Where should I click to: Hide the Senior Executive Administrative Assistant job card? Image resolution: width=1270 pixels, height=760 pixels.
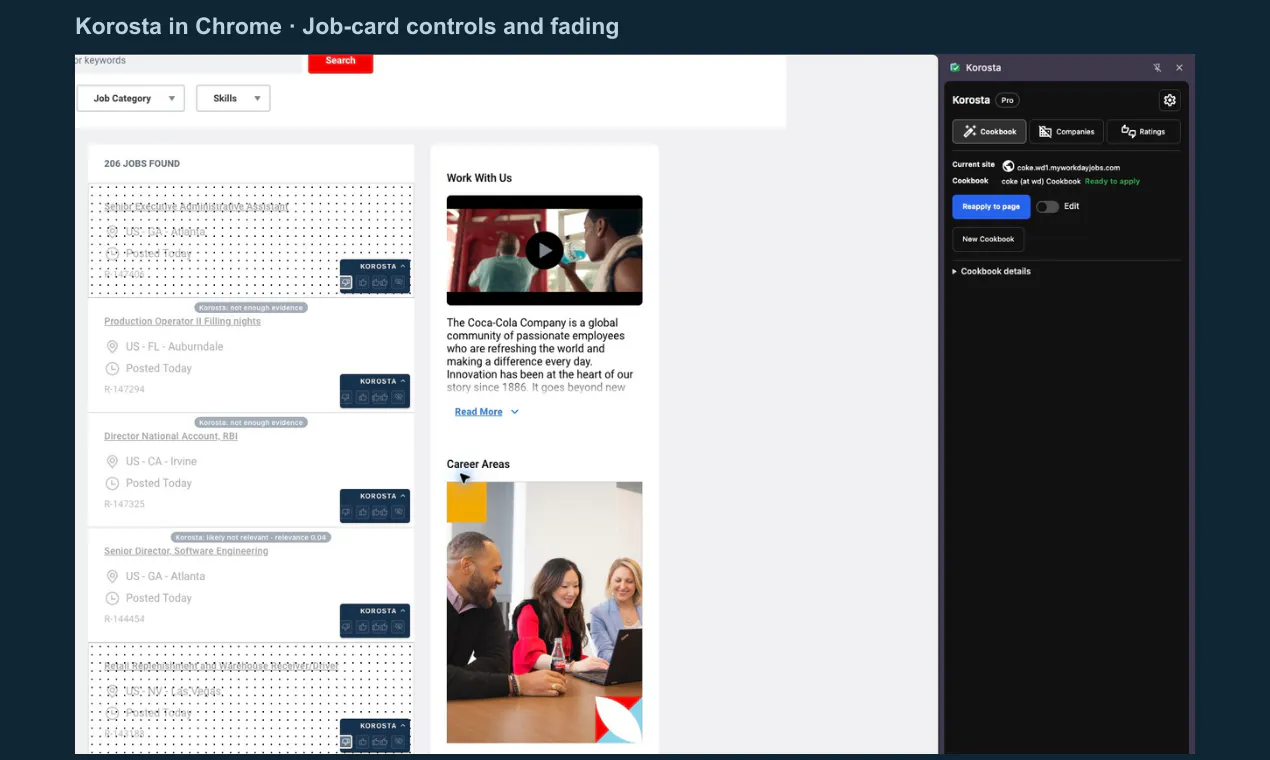[398, 282]
